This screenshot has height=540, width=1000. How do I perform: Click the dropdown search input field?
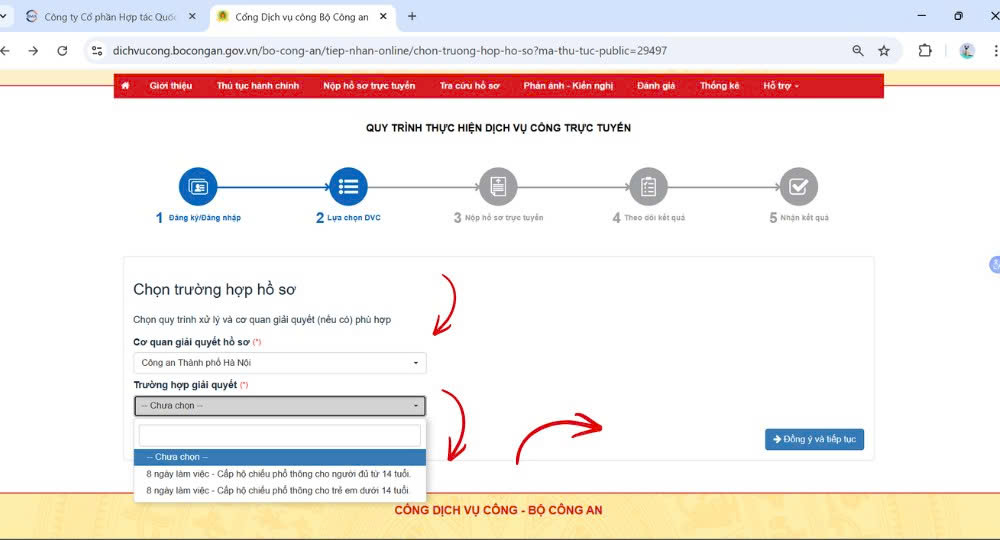pyautogui.click(x=280, y=436)
